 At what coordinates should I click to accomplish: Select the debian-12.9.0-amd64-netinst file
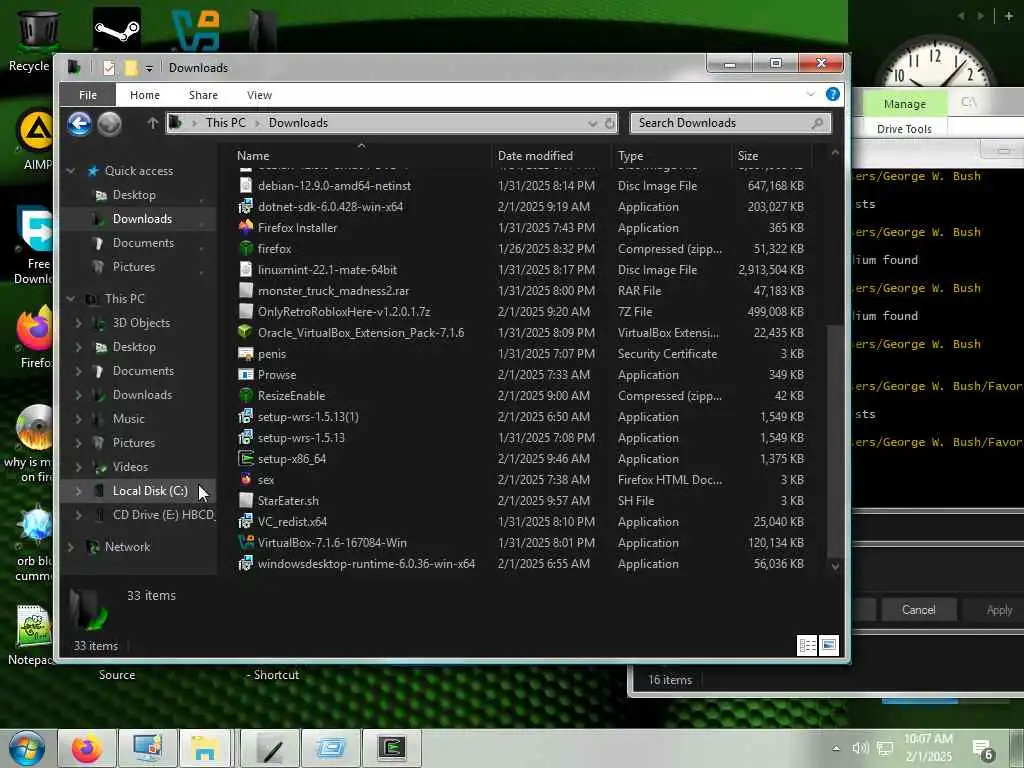tap(334, 185)
